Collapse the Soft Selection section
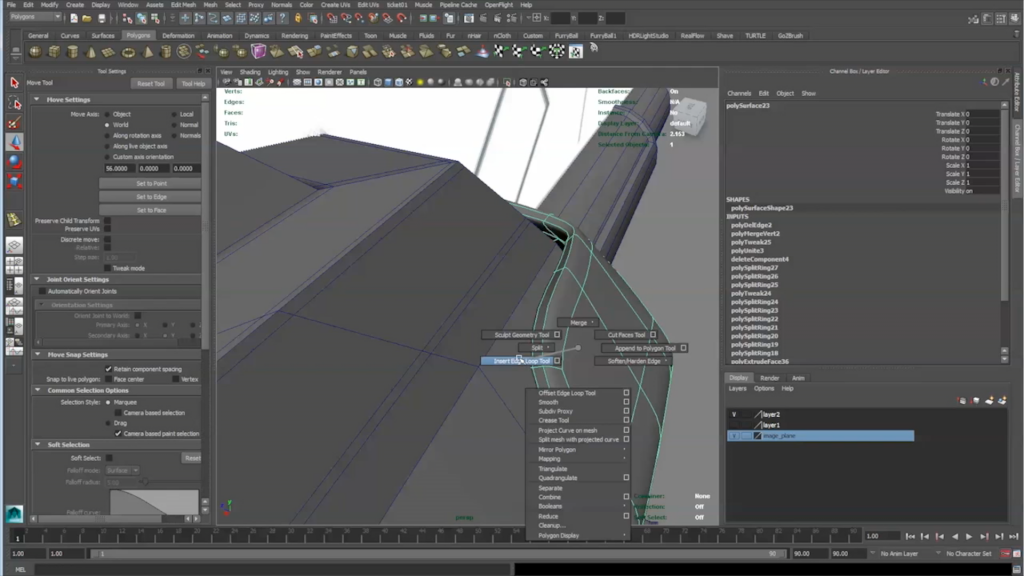Screen dimensions: 1024x576 tap(37, 445)
